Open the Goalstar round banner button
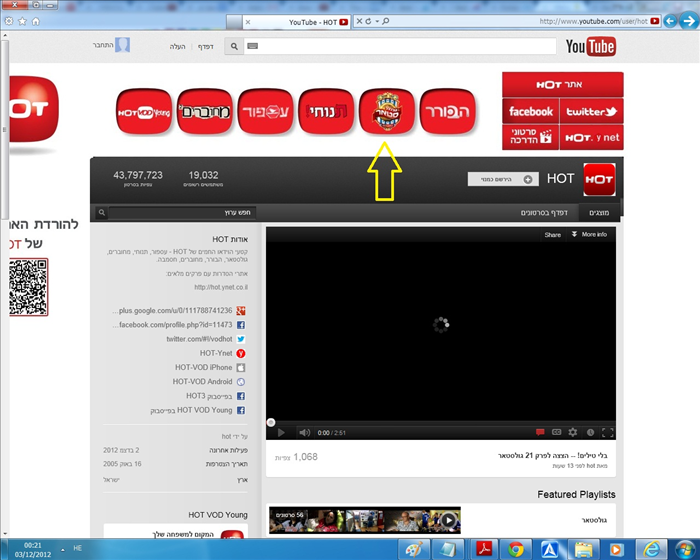 coord(387,111)
